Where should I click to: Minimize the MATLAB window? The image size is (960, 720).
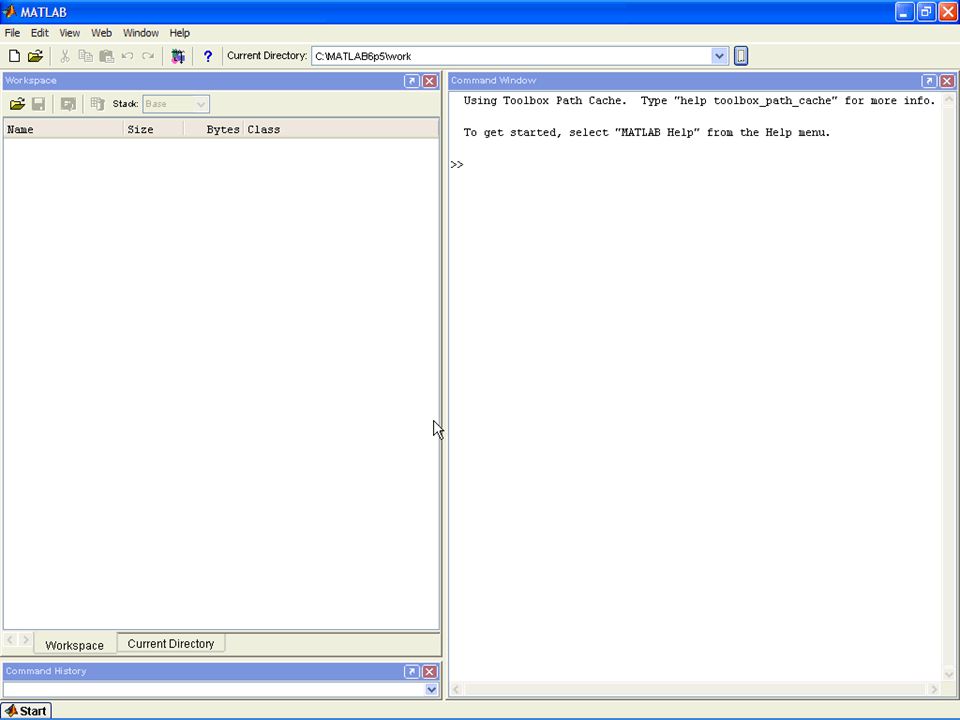coord(904,12)
